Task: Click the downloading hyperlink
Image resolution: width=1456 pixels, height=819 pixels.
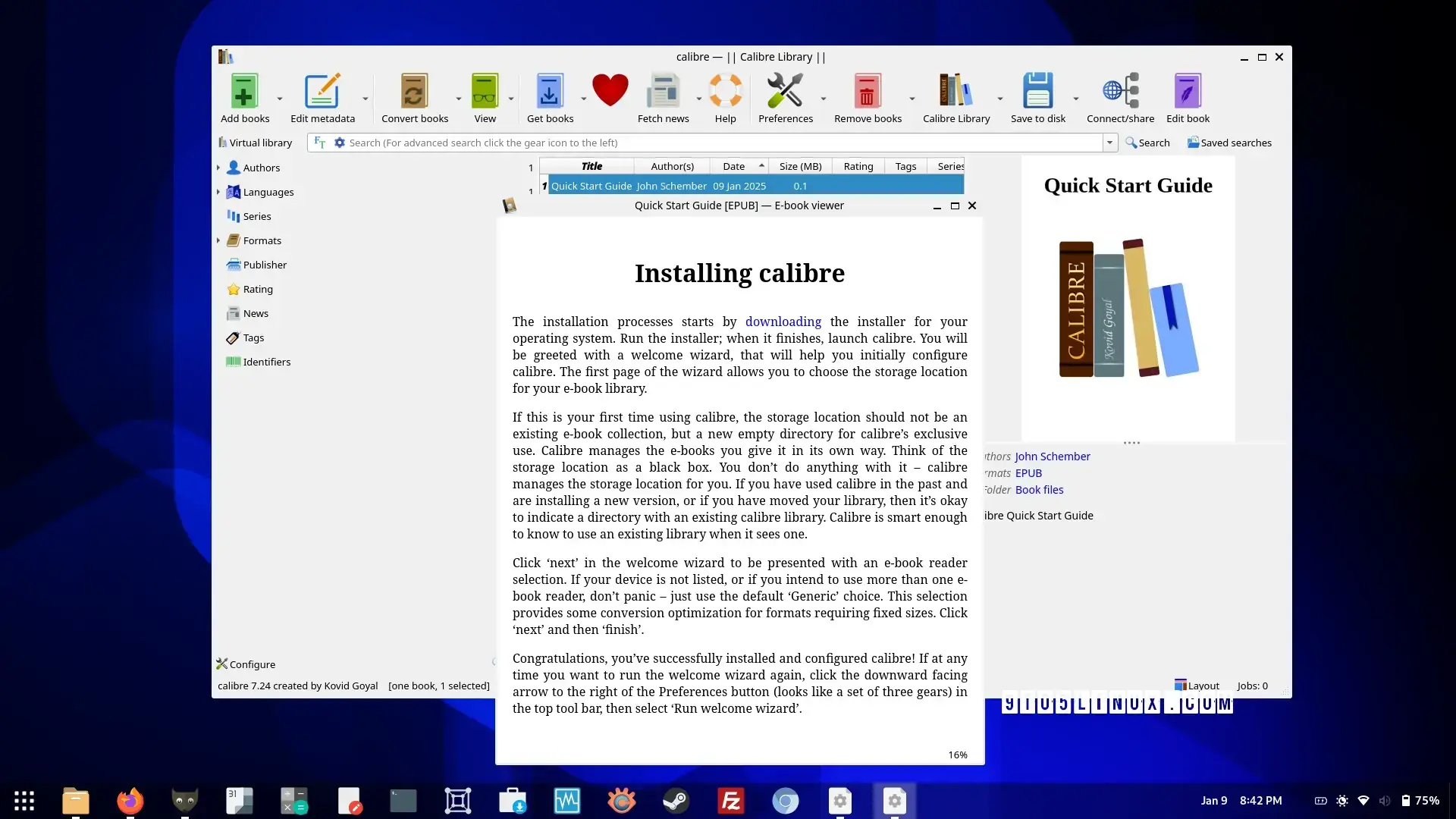Action: 783,321
